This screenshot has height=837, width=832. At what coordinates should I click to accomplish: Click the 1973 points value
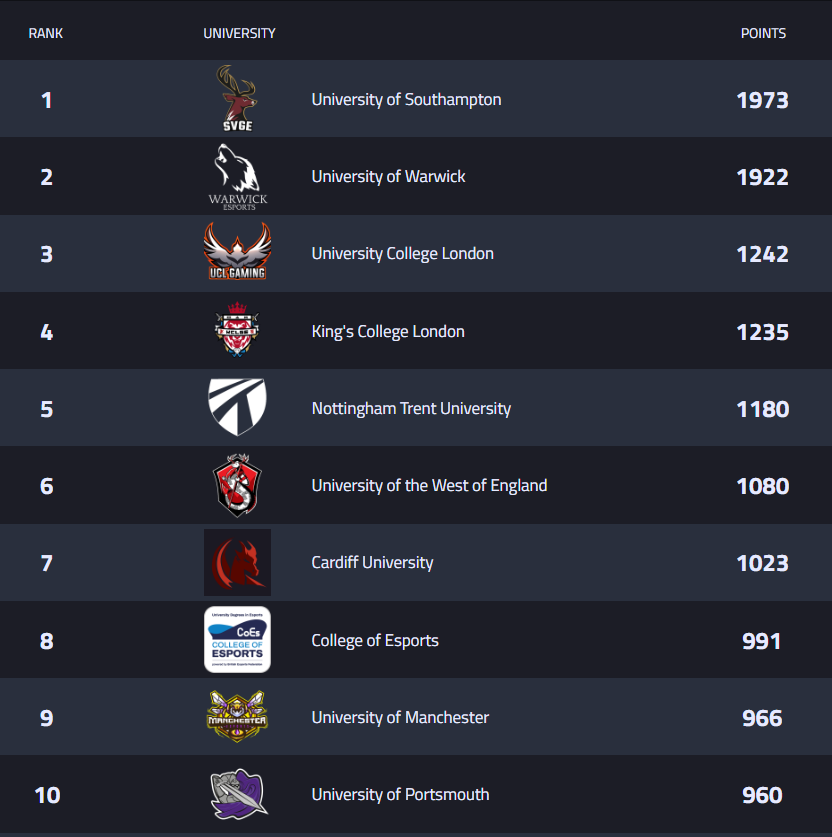pos(762,100)
